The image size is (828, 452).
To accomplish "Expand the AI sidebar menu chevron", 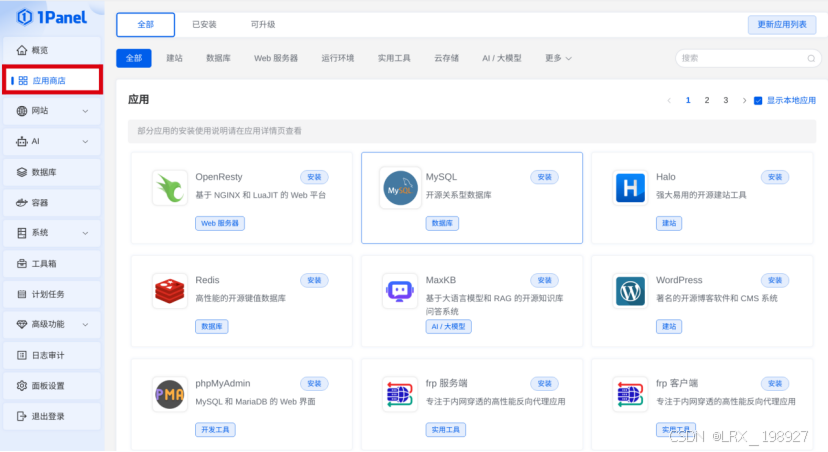I will (x=86, y=142).
